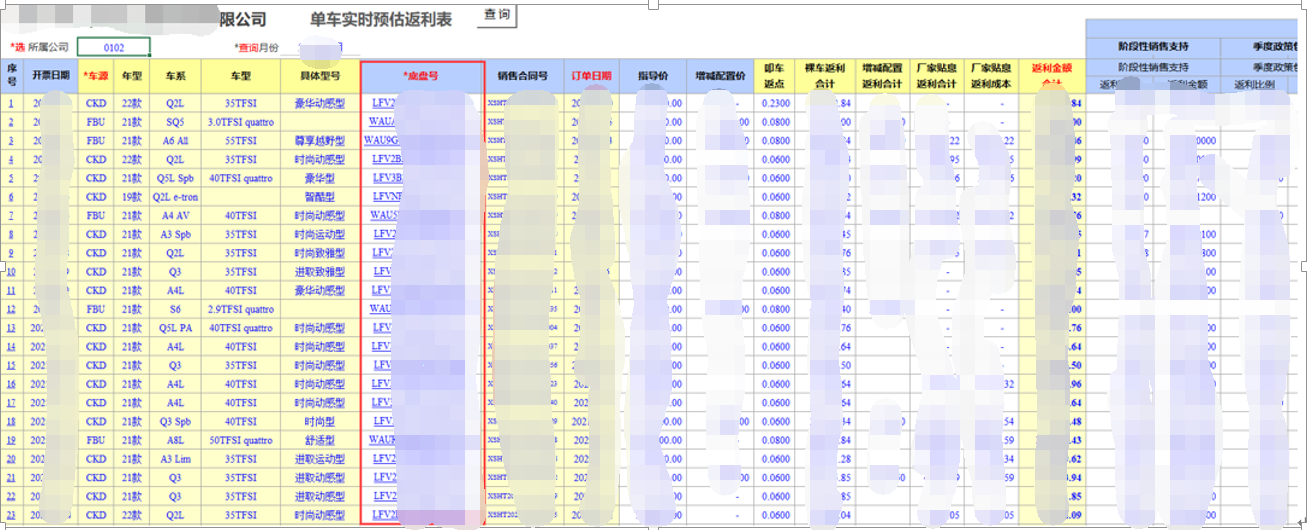The image size is (1307, 530).
Task: Select the 增减配置价 column header
Action: (x=720, y=75)
